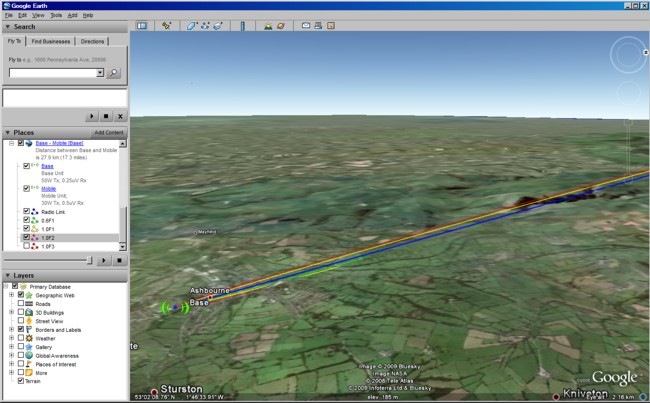Viewport: 650px width, 403px height.
Task: Click the Base placemark link
Action: [x=47, y=166]
